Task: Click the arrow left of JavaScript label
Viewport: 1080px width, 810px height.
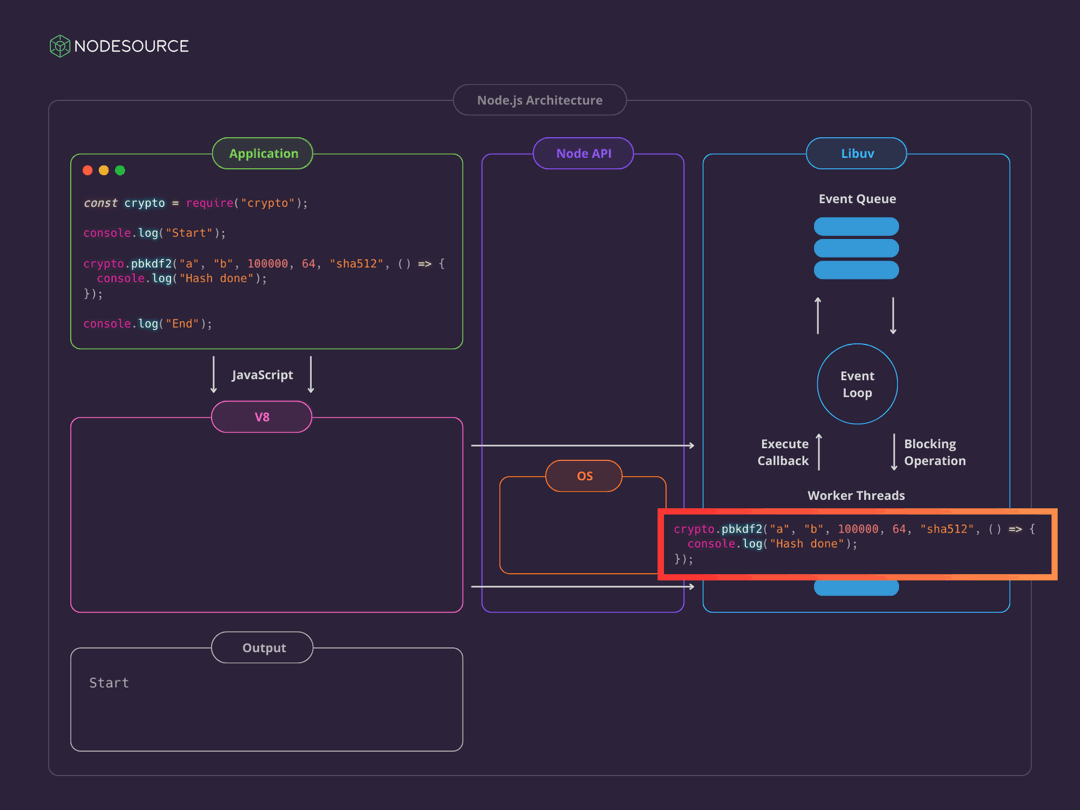Action: (x=214, y=375)
